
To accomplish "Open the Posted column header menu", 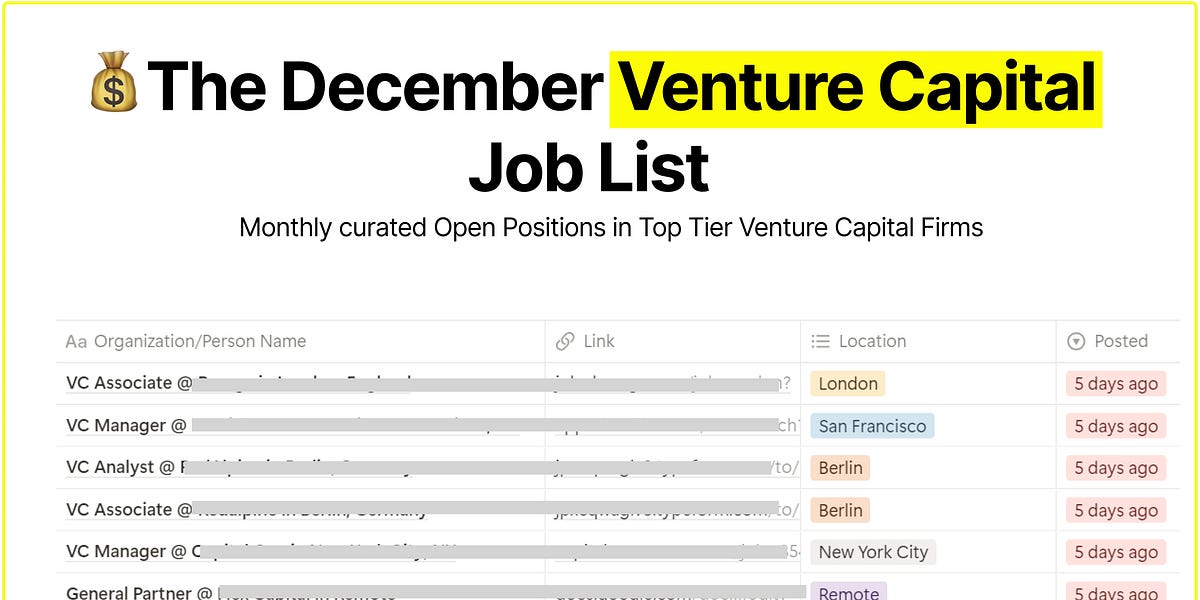I will (1119, 341).
